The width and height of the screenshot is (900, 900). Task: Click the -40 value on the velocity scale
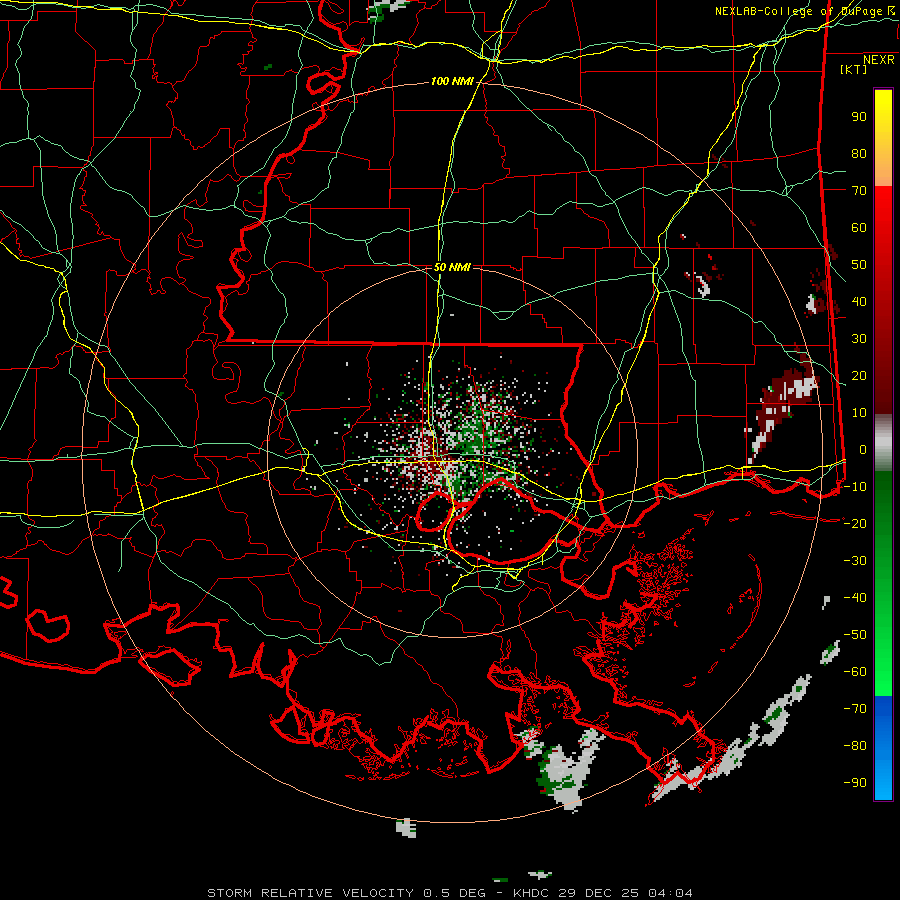point(855,598)
